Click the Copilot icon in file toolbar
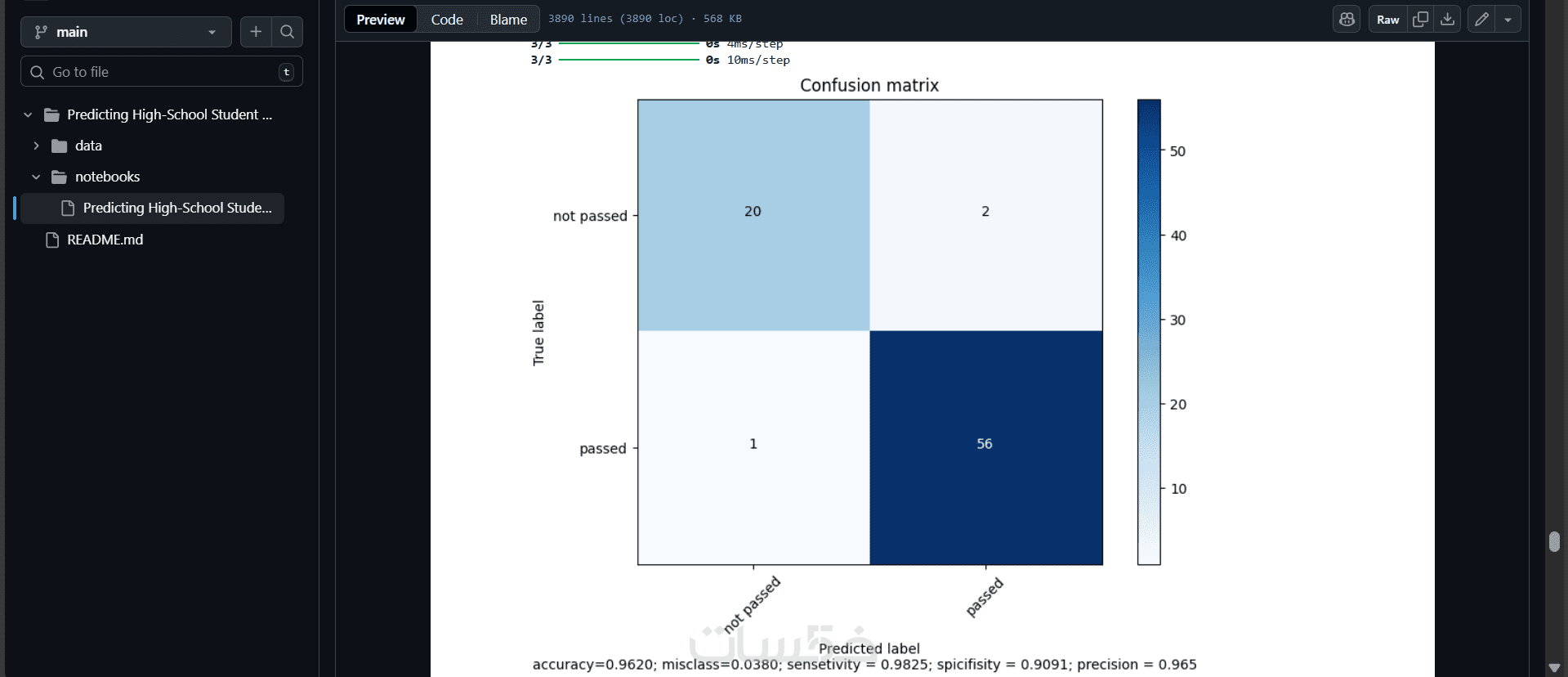Image resolution: width=1568 pixels, height=677 pixels. [1347, 20]
